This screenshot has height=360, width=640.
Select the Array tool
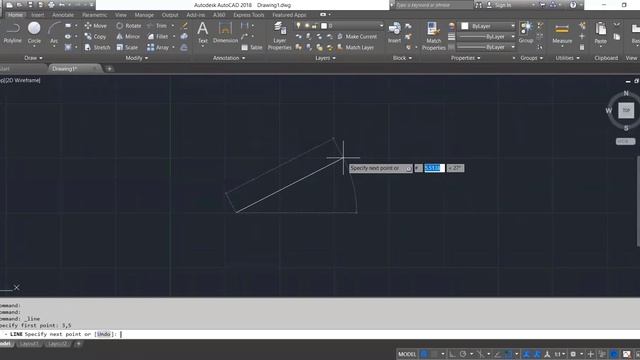click(x=158, y=47)
